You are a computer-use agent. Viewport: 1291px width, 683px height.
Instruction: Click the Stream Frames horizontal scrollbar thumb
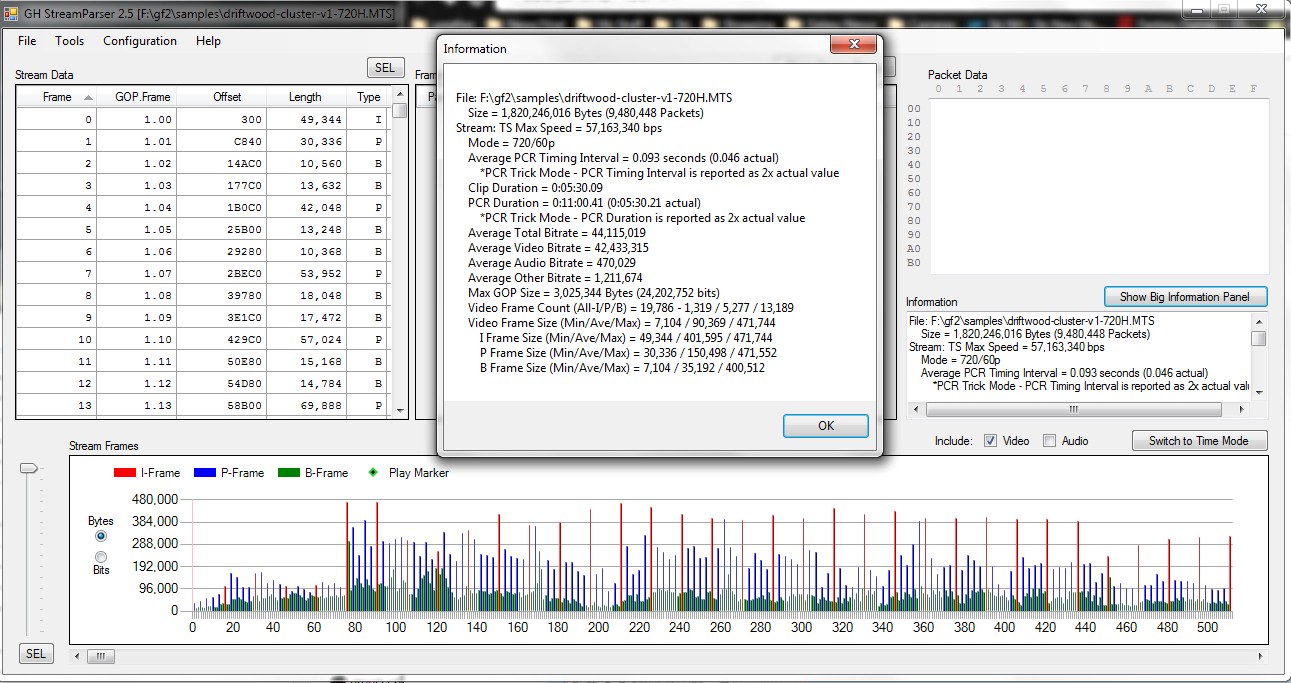[x=100, y=656]
